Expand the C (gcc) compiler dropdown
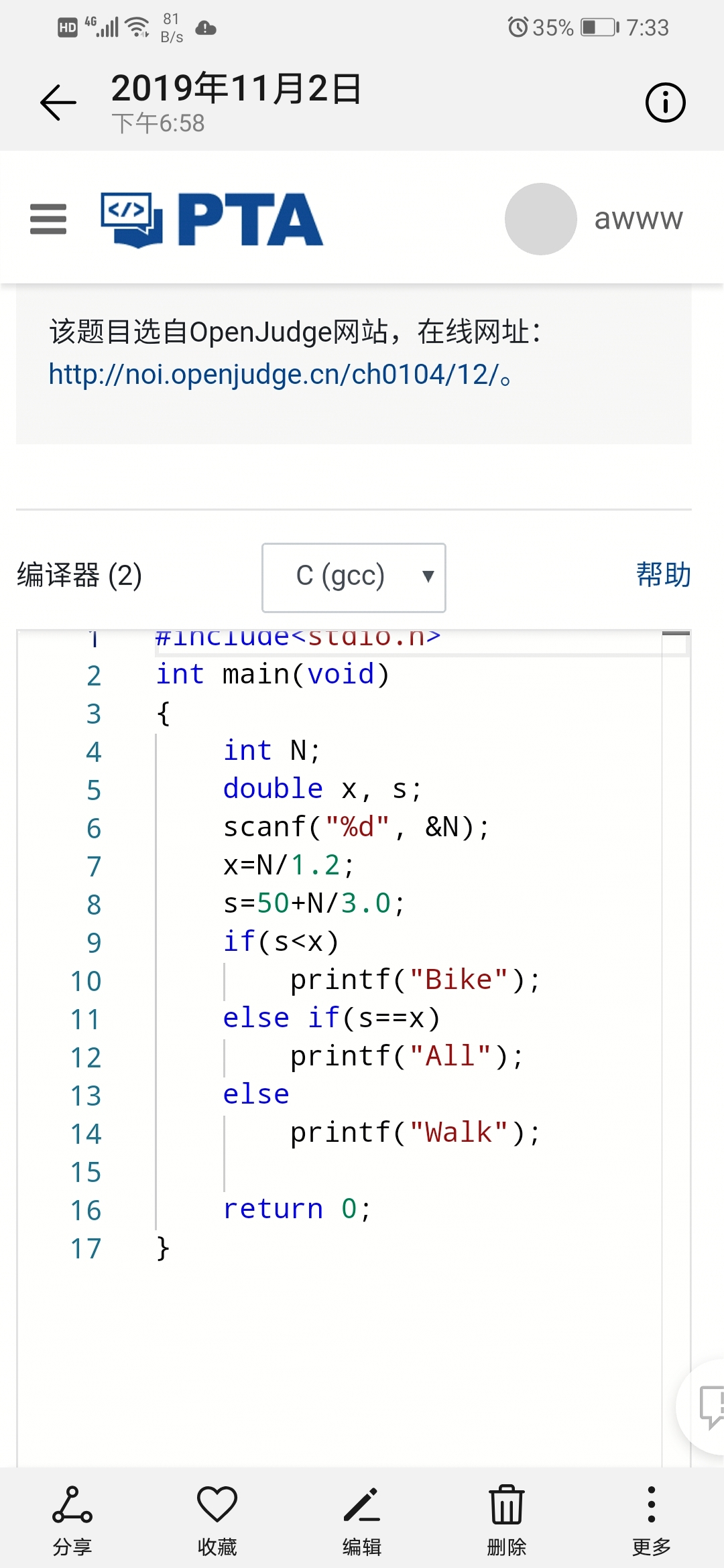Screen dimensions: 724x1568 click(x=354, y=577)
